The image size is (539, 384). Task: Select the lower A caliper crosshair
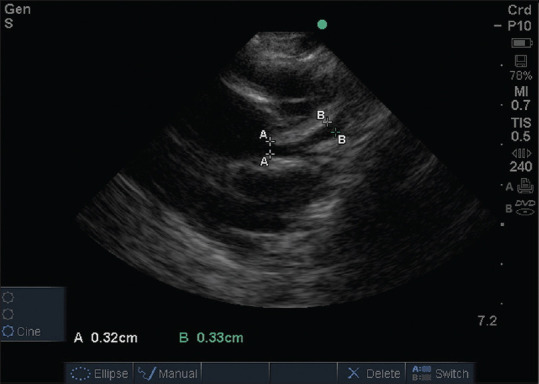(270, 154)
